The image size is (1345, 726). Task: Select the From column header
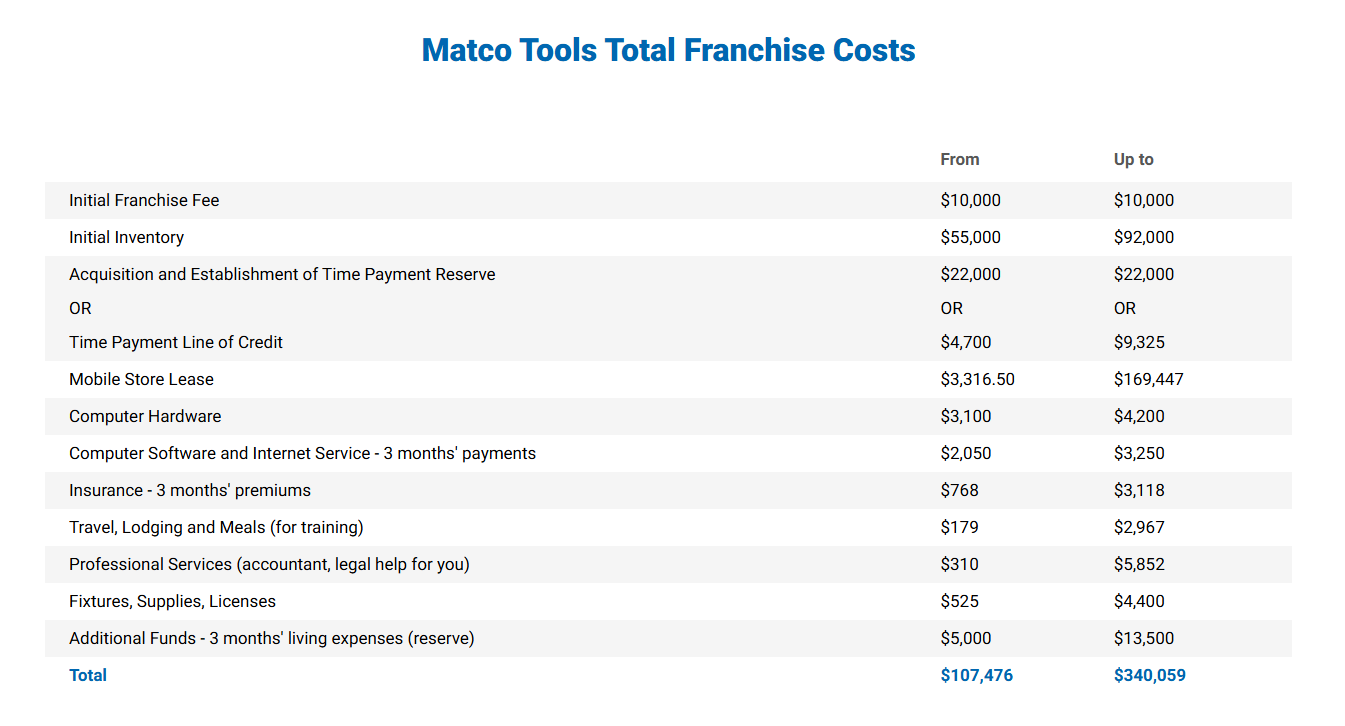(960, 159)
